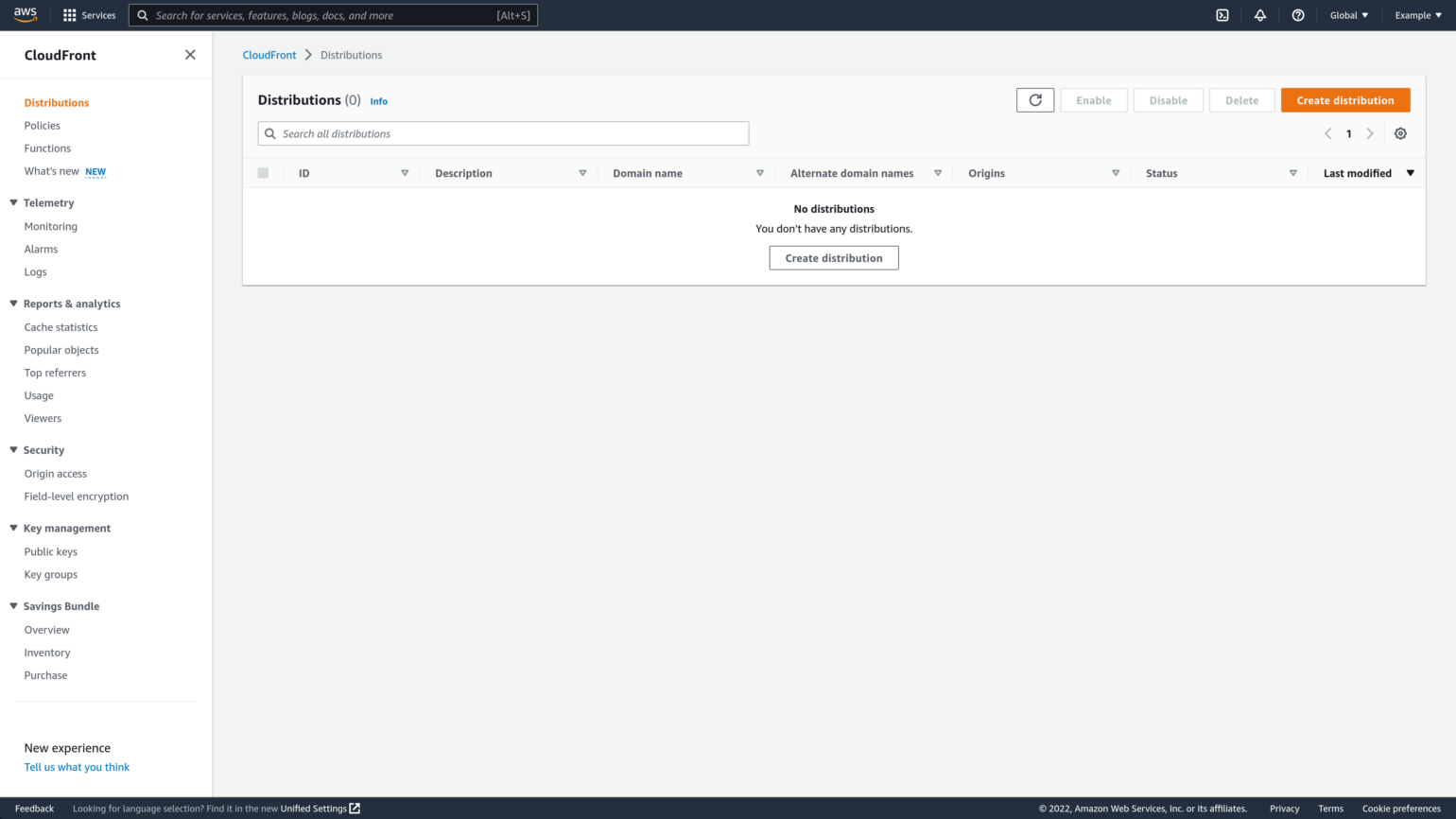Select Distributions in the sidebar
This screenshot has height=819, width=1456.
(x=57, y=102)
